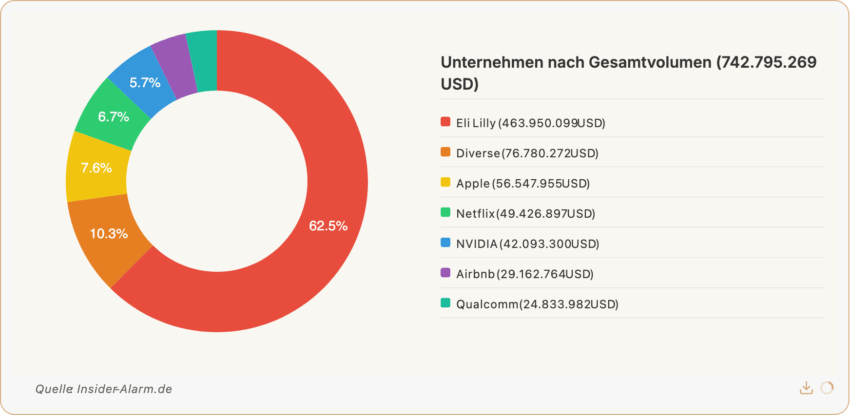Screen dimensions: 850x415
Task: Click the Unternehmen nach Gesamtvolumen chart title
Action: point(629,72)
